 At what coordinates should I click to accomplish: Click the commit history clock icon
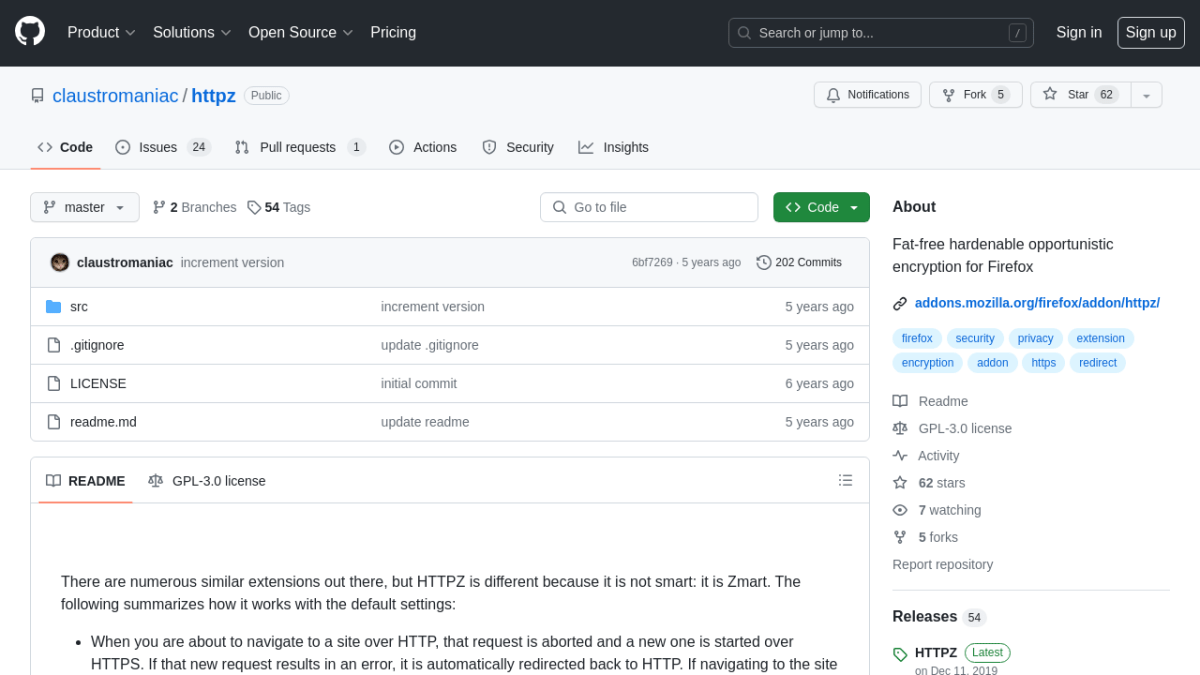pyautogui.click(x=764, y=262)
